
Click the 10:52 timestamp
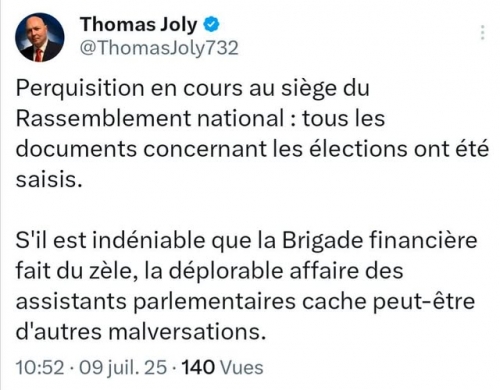pyautogui.click(x=40, y=367)
